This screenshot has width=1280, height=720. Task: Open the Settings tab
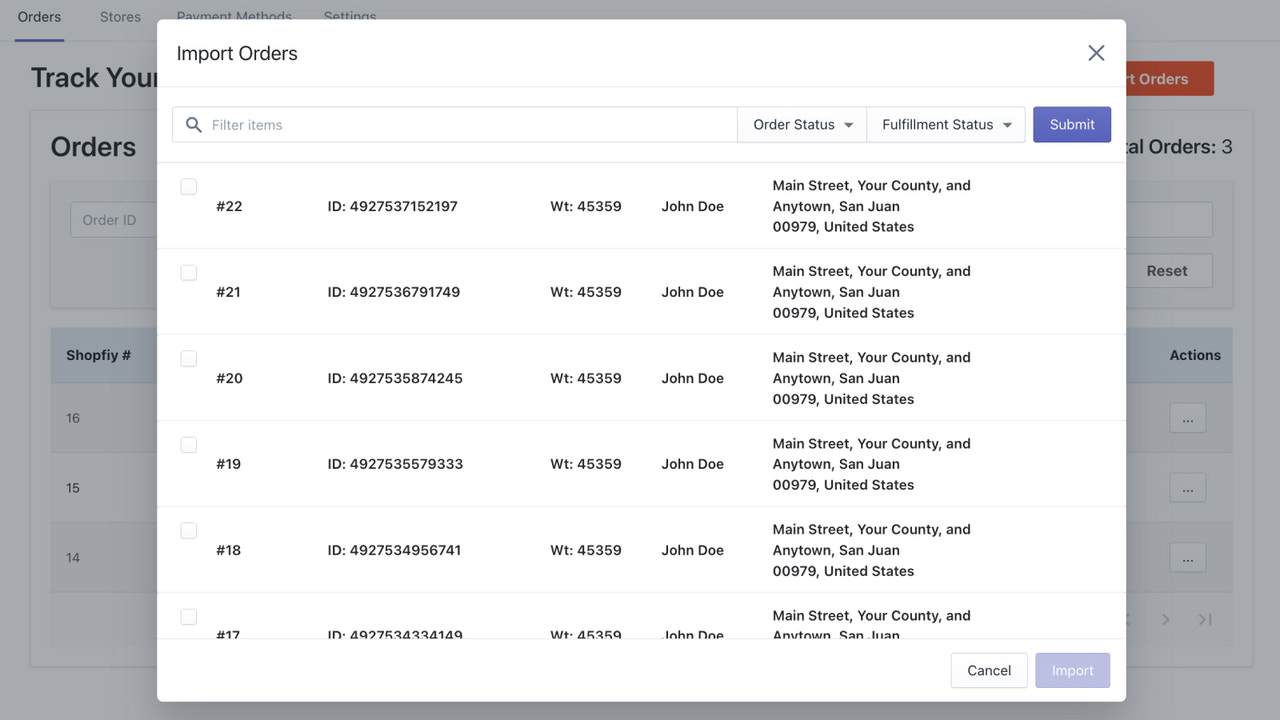[349, 16]
